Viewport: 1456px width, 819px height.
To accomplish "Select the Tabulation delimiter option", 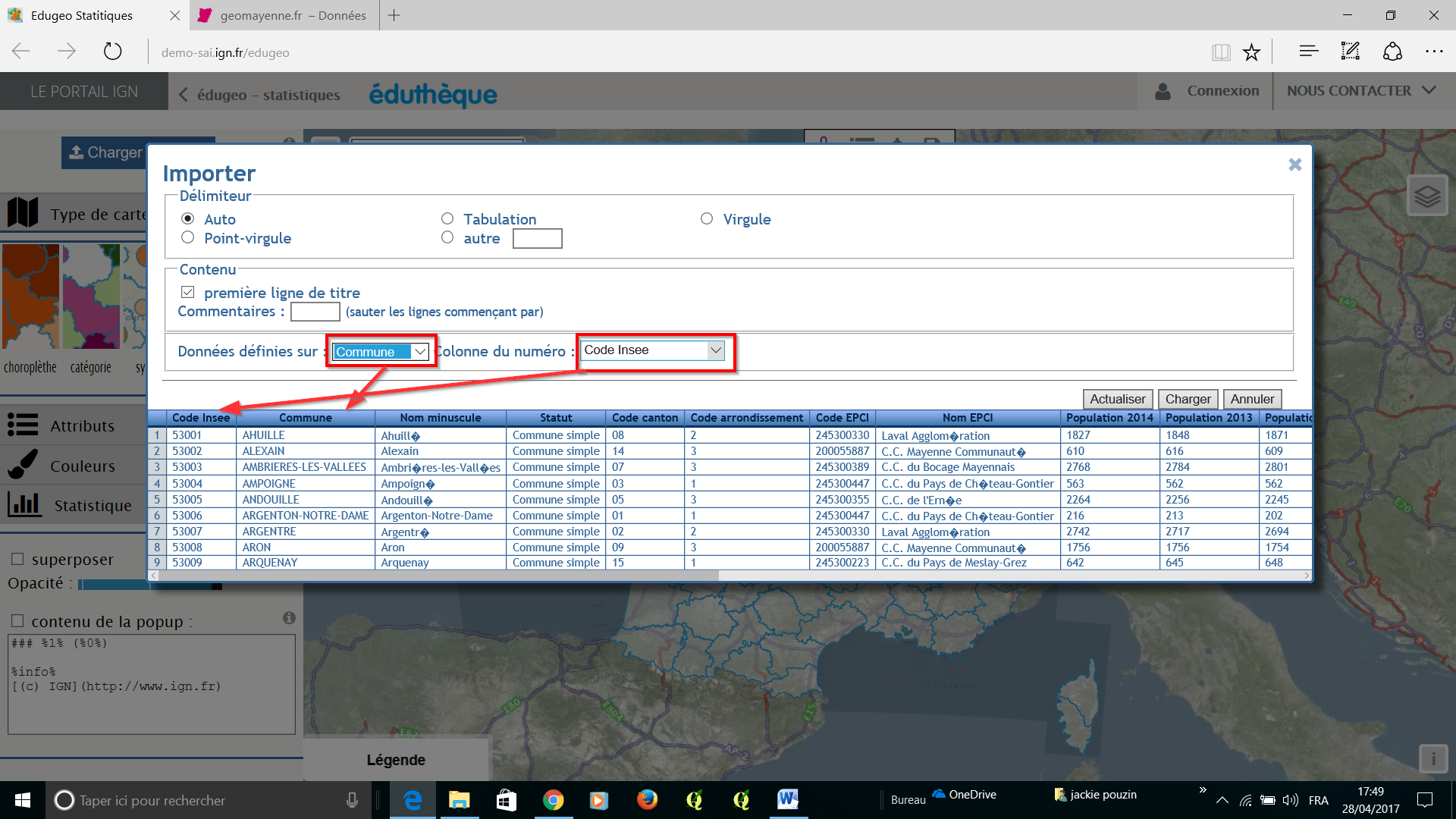I will (447, 219).
